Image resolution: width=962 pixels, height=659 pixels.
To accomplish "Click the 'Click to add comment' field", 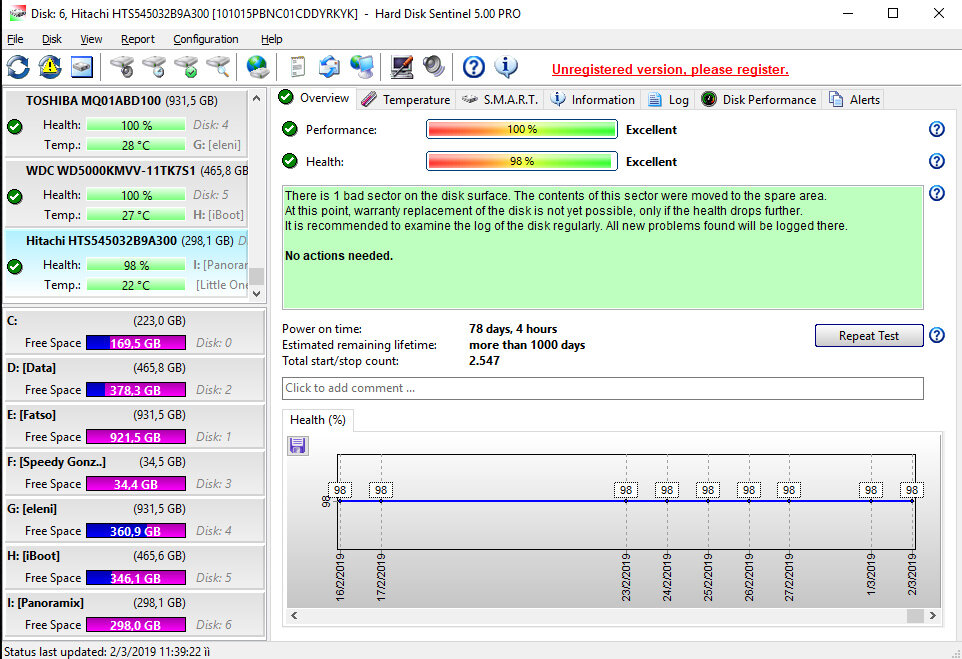I will click(602, 388).
